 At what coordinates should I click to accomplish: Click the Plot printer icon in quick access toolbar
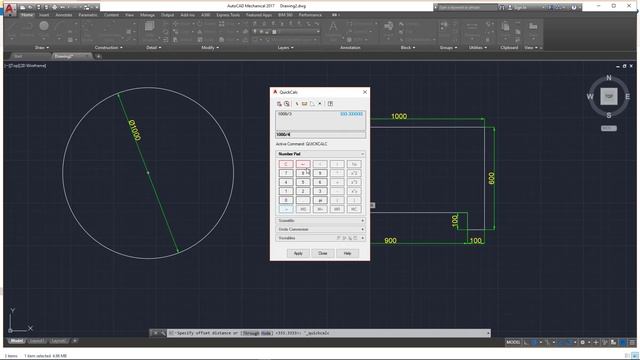point(54,7)
